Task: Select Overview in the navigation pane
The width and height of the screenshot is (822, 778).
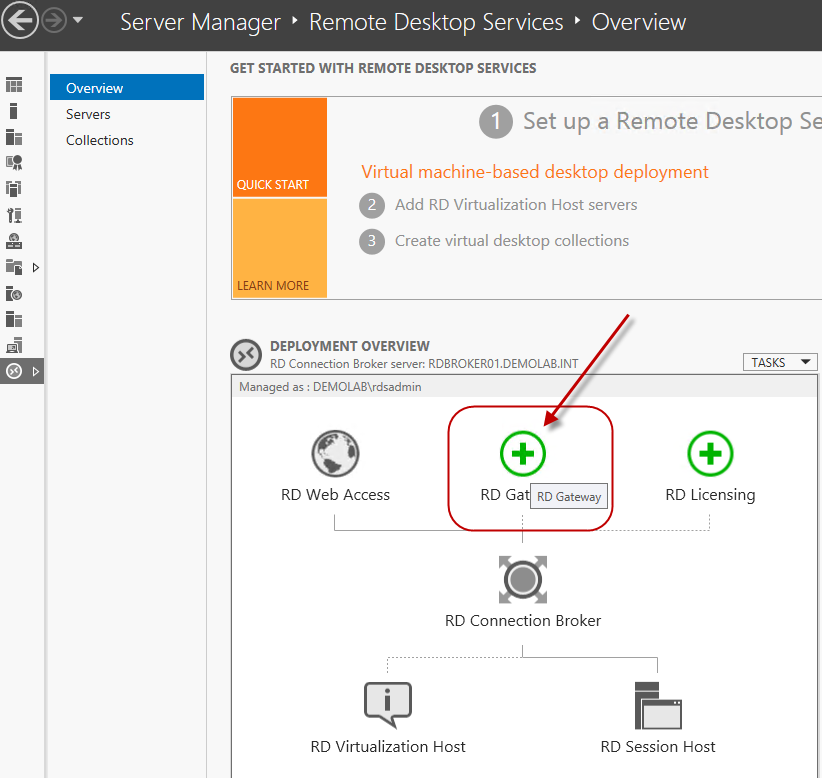Action: click(x=95, y=87)
